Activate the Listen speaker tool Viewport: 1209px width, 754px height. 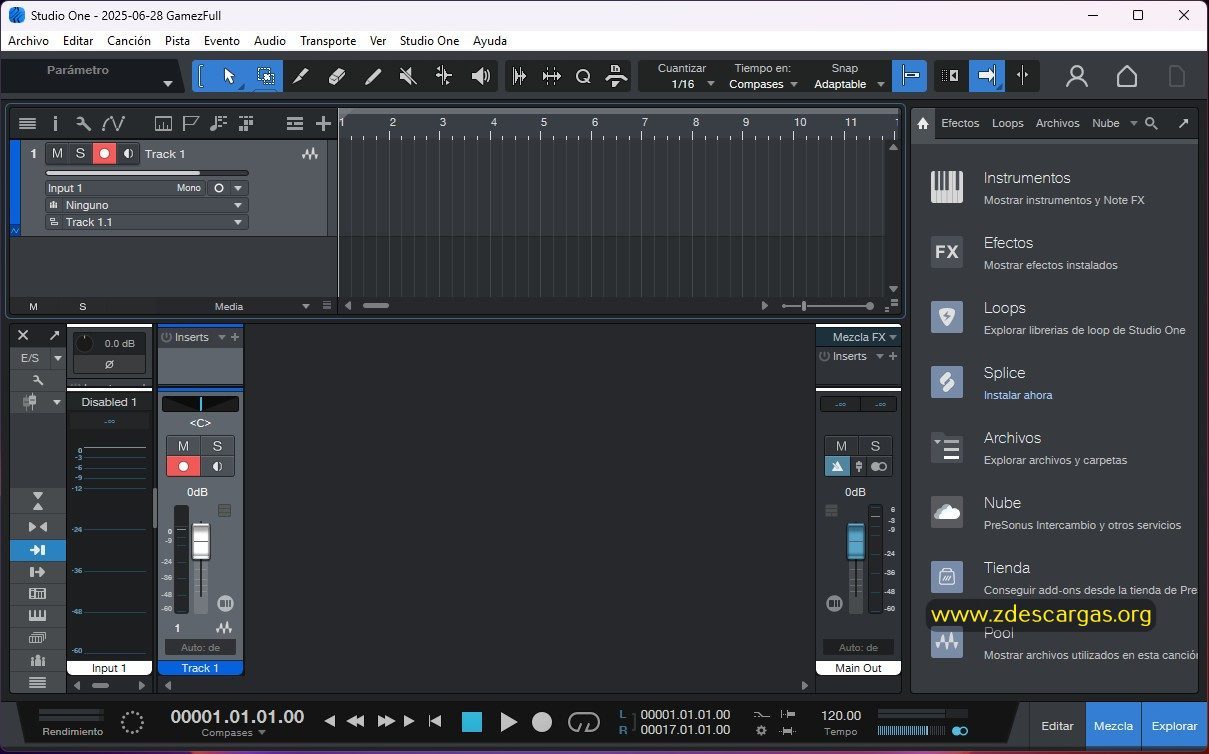pos(480,76)
